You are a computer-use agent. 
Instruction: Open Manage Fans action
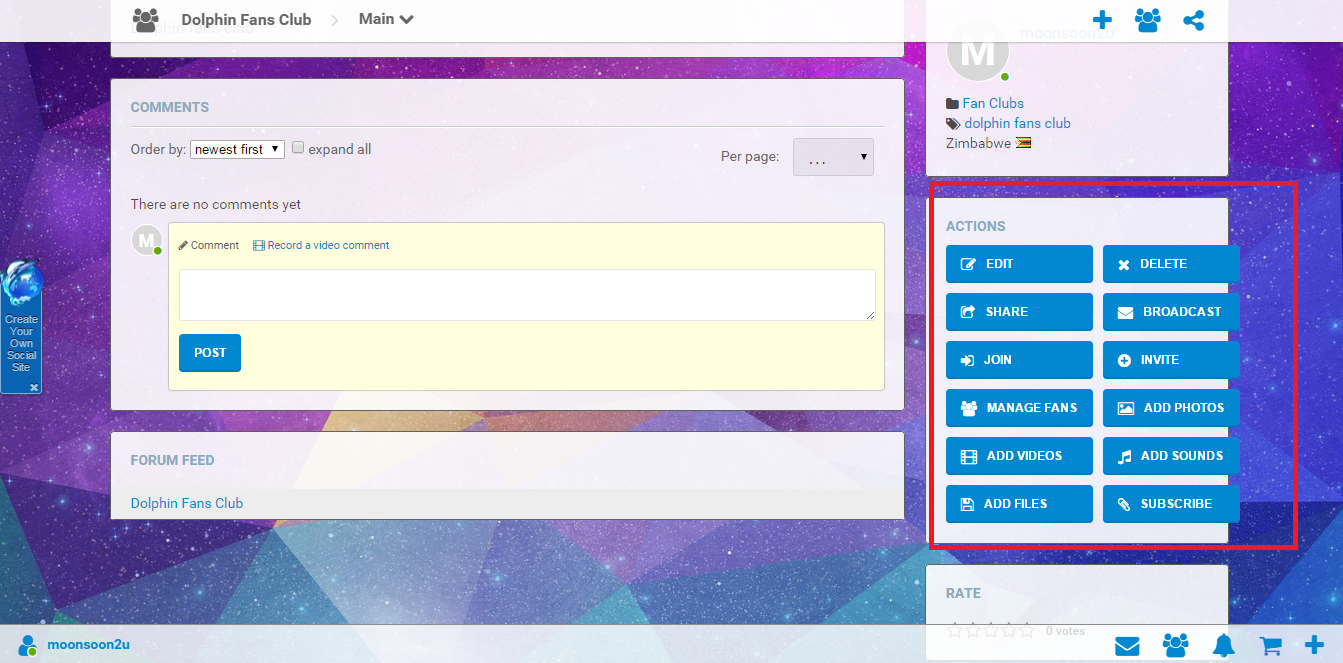click(x=1019, y=408)
